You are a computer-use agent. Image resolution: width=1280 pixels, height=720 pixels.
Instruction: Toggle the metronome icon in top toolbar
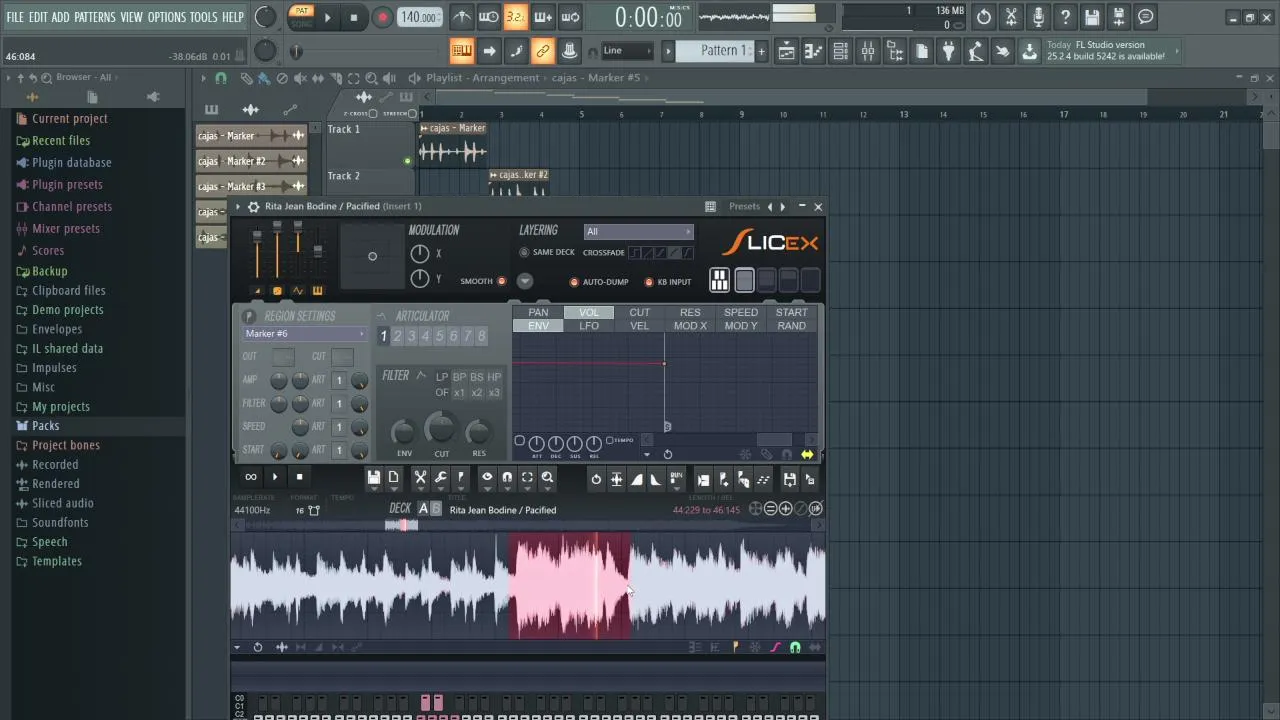pos(462,17)
